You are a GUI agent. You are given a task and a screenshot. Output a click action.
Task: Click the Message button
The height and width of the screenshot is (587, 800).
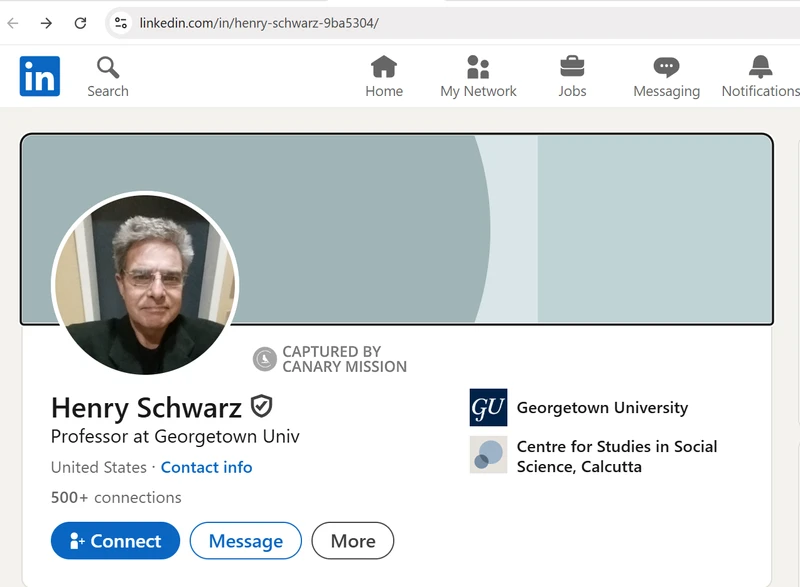pyautogui.click(x=245, y=541)
